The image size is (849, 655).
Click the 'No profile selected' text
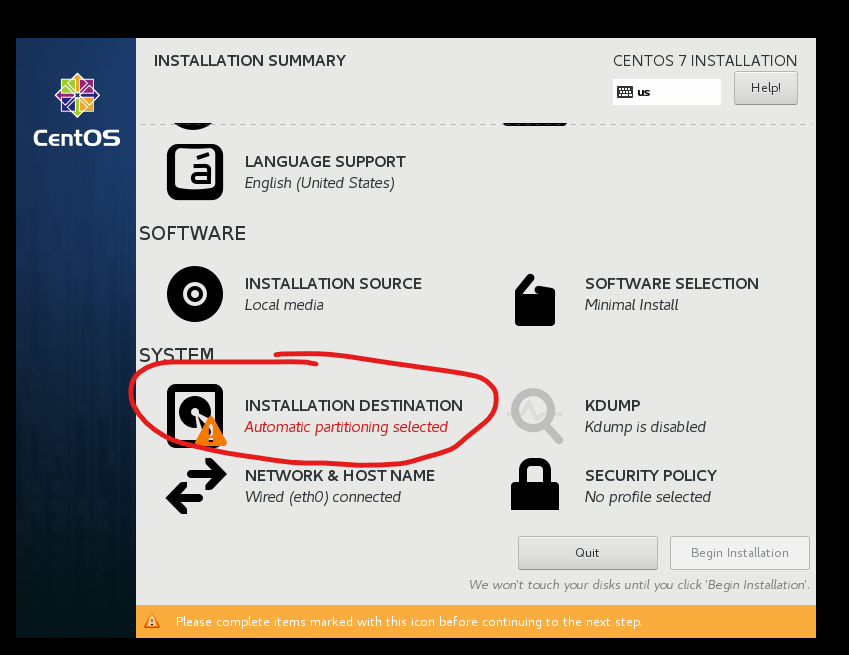coord(648,497)
